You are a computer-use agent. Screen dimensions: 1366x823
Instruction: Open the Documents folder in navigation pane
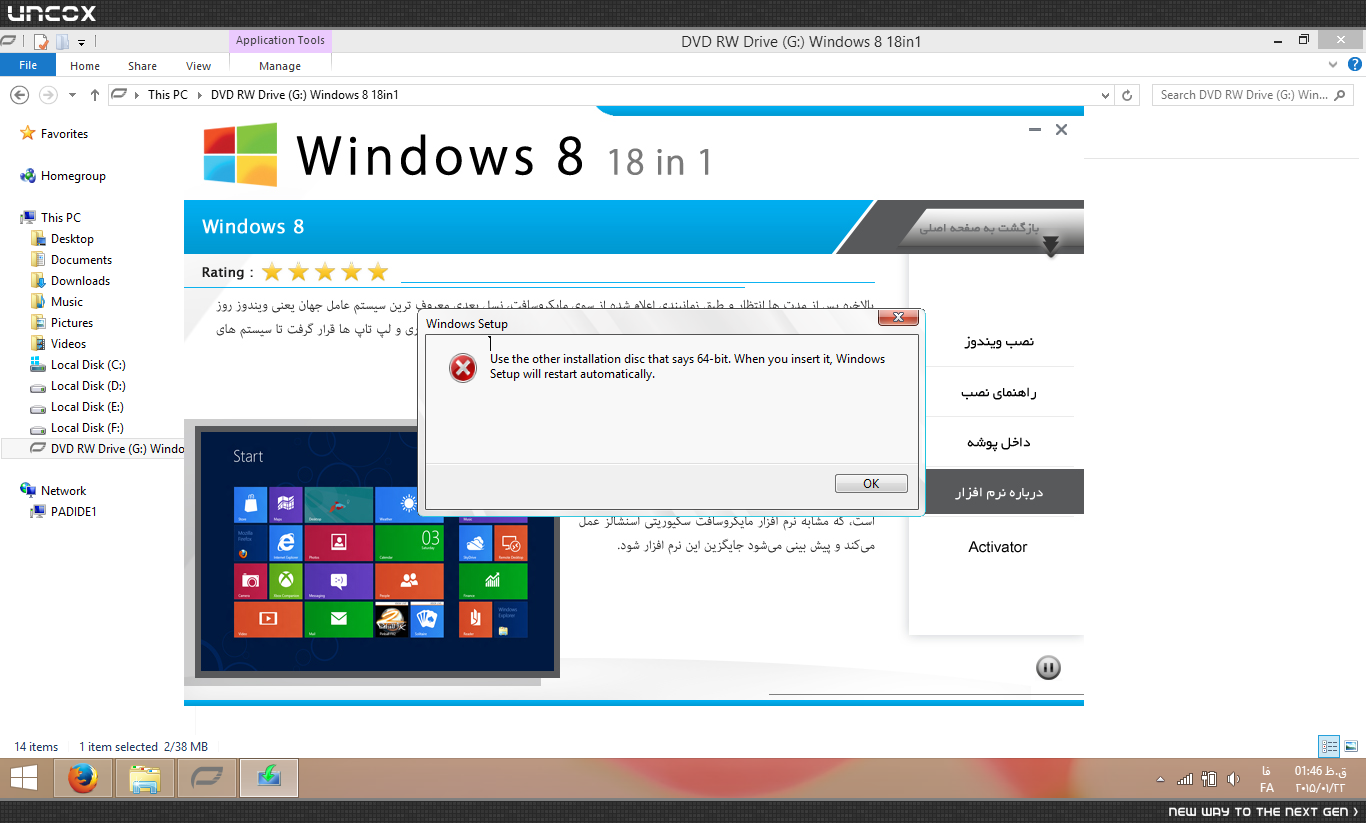click(x=81, y=260)
